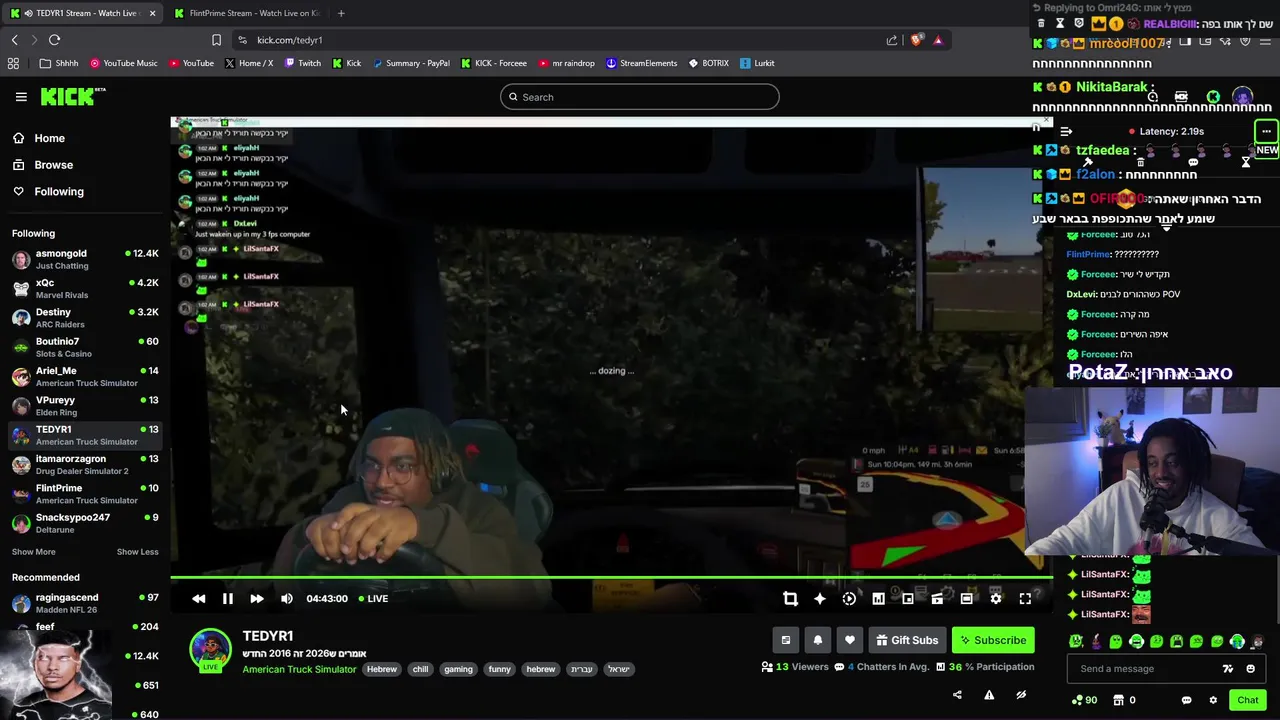
Task: Select the gaming tag
Action: pos(458,669)
